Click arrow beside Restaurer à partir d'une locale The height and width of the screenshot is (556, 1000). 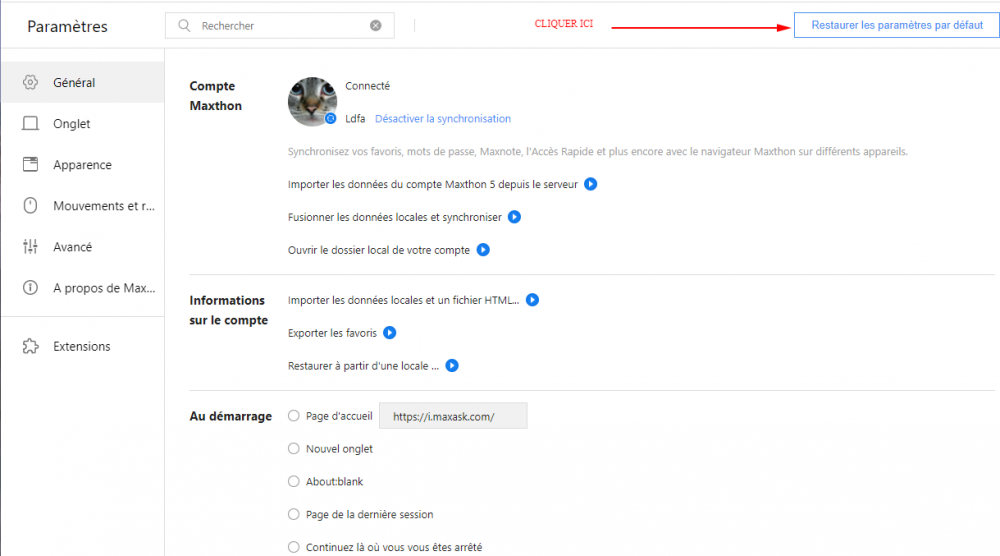click(x=452, y=366)
